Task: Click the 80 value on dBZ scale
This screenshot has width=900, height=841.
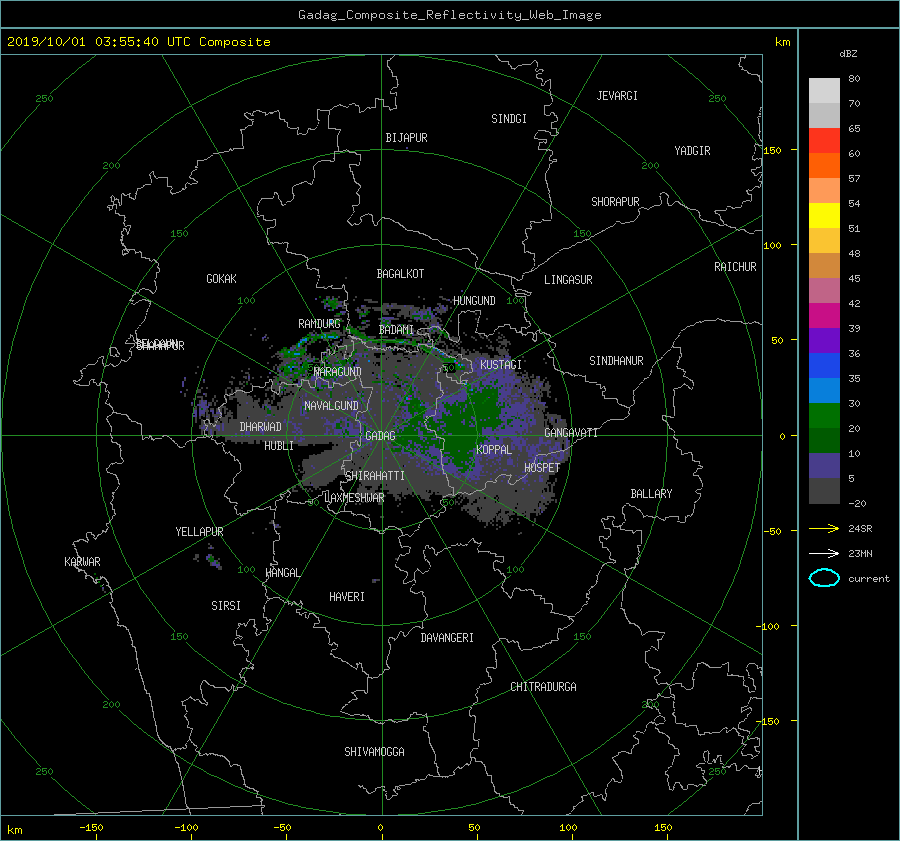Action: click(854, 79)
